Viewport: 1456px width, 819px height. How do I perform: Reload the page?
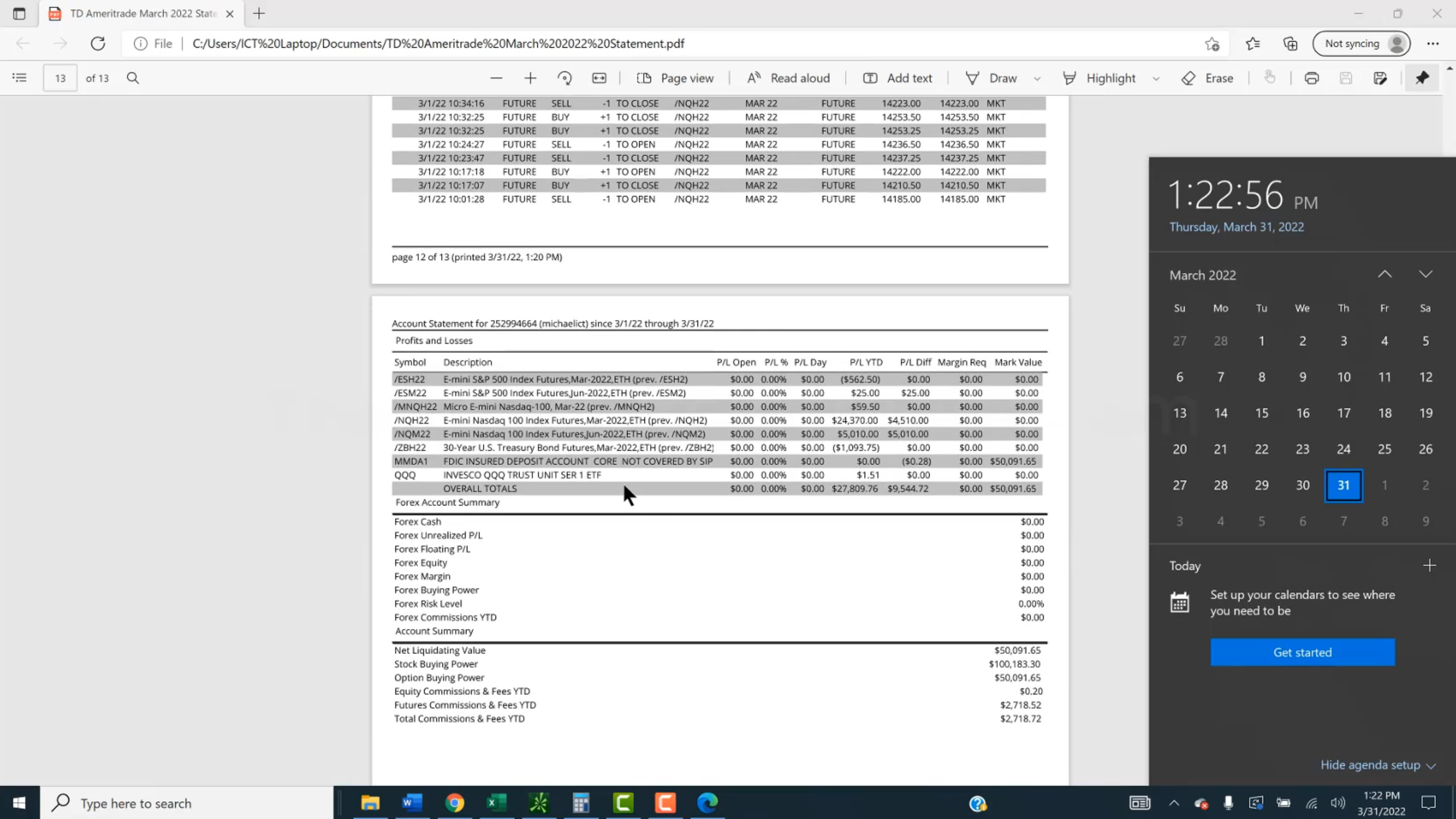pos(98,44)
